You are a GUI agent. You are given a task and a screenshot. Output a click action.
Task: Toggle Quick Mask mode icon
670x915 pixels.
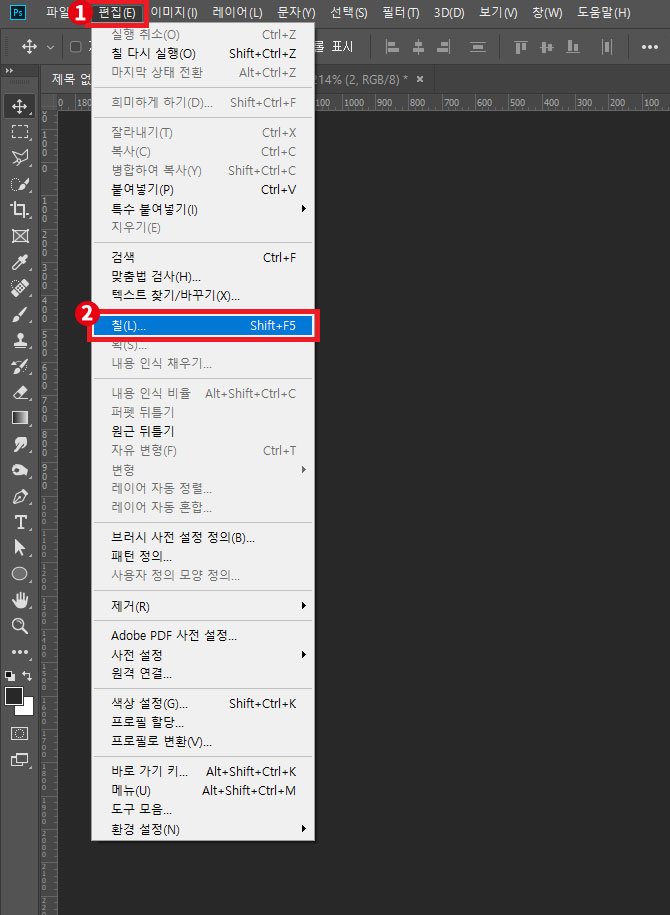click(19, 733)
